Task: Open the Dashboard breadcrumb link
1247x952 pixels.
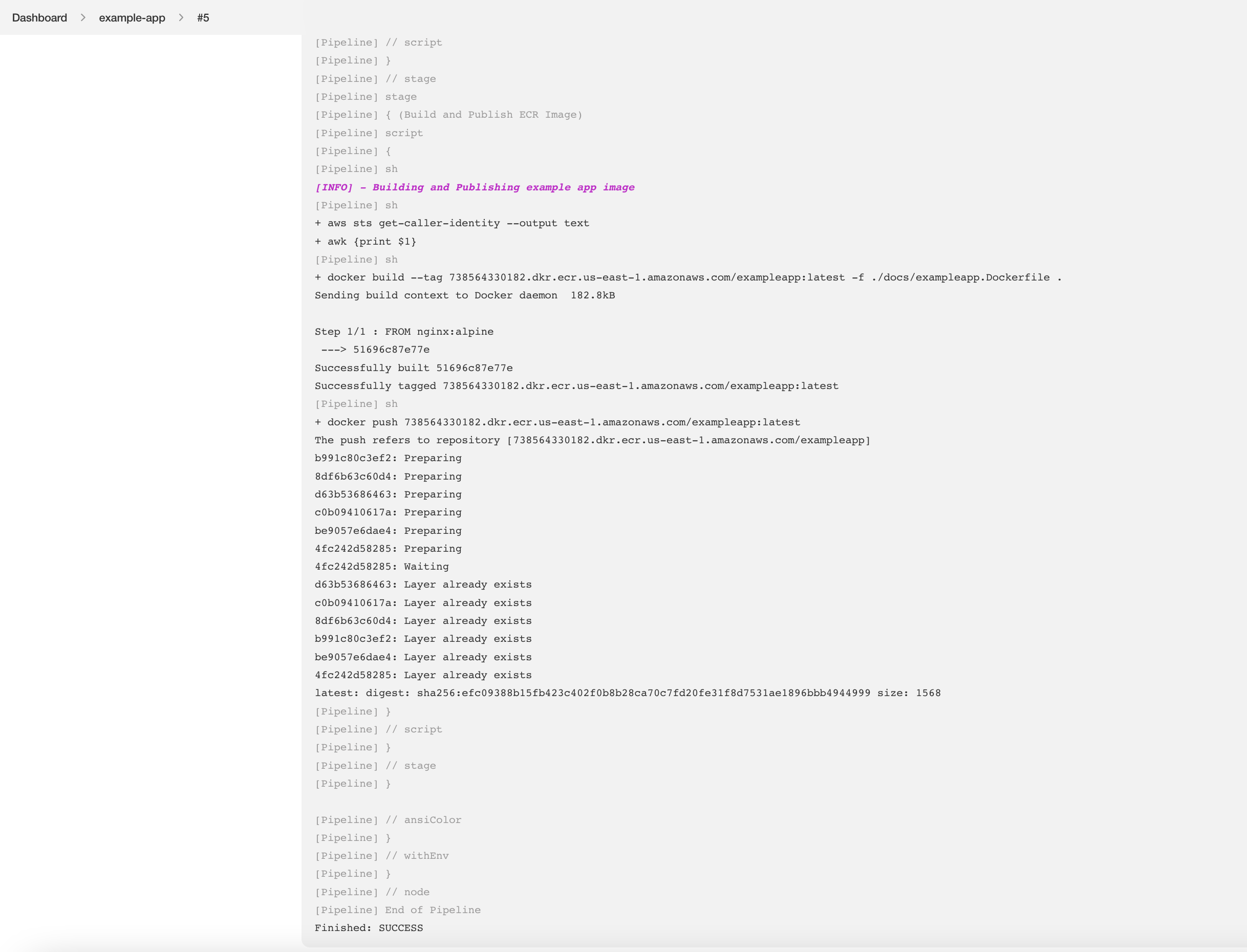Action: [39, 17]
